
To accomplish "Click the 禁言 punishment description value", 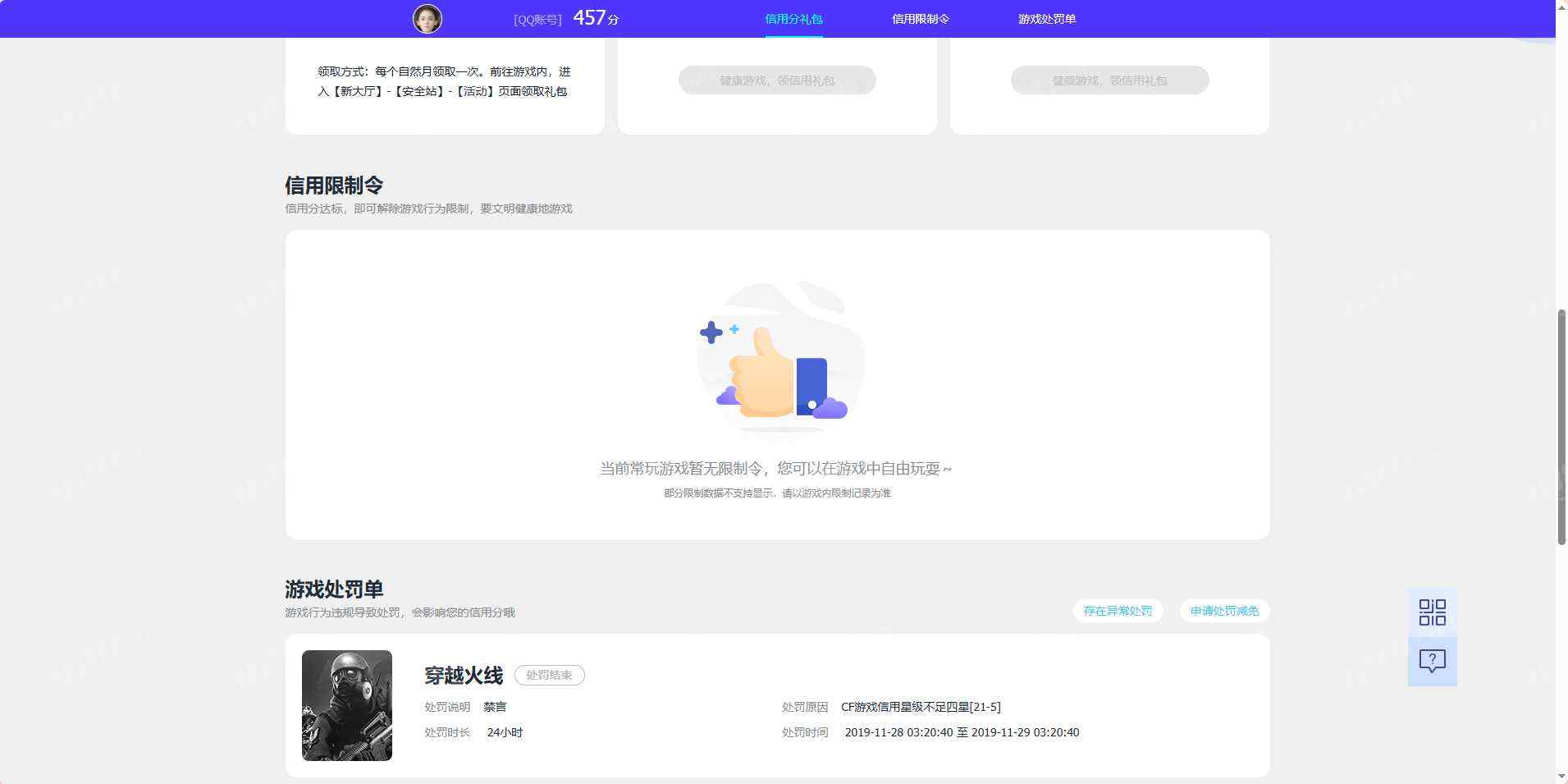I will pyautogui.click(x=495, y=707).
